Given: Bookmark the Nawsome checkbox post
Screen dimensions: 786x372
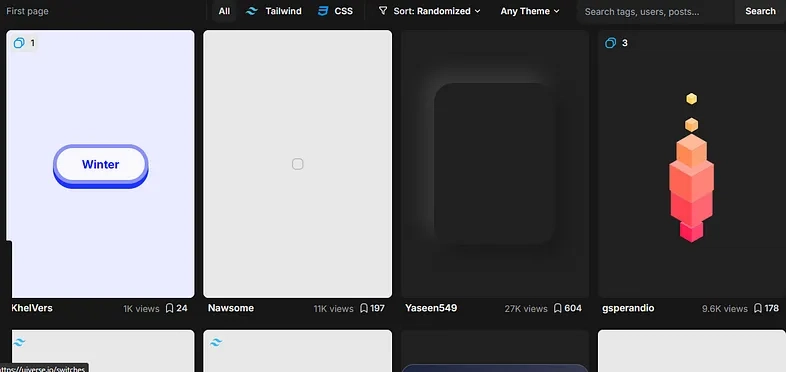Looking at the screenshot, I should pyautogui.click(x=364, y=308).
